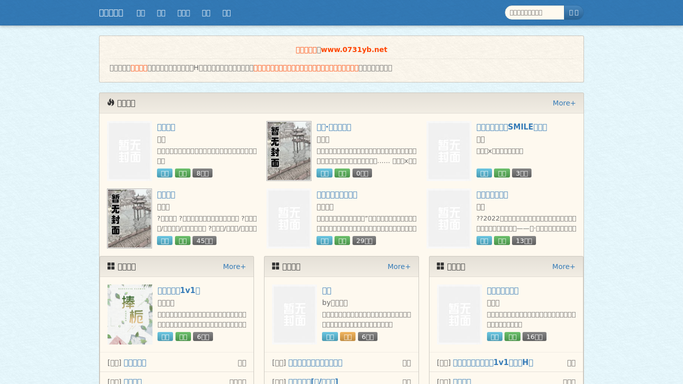Focus the search box in the top navigation bar

tap(534, 13)
